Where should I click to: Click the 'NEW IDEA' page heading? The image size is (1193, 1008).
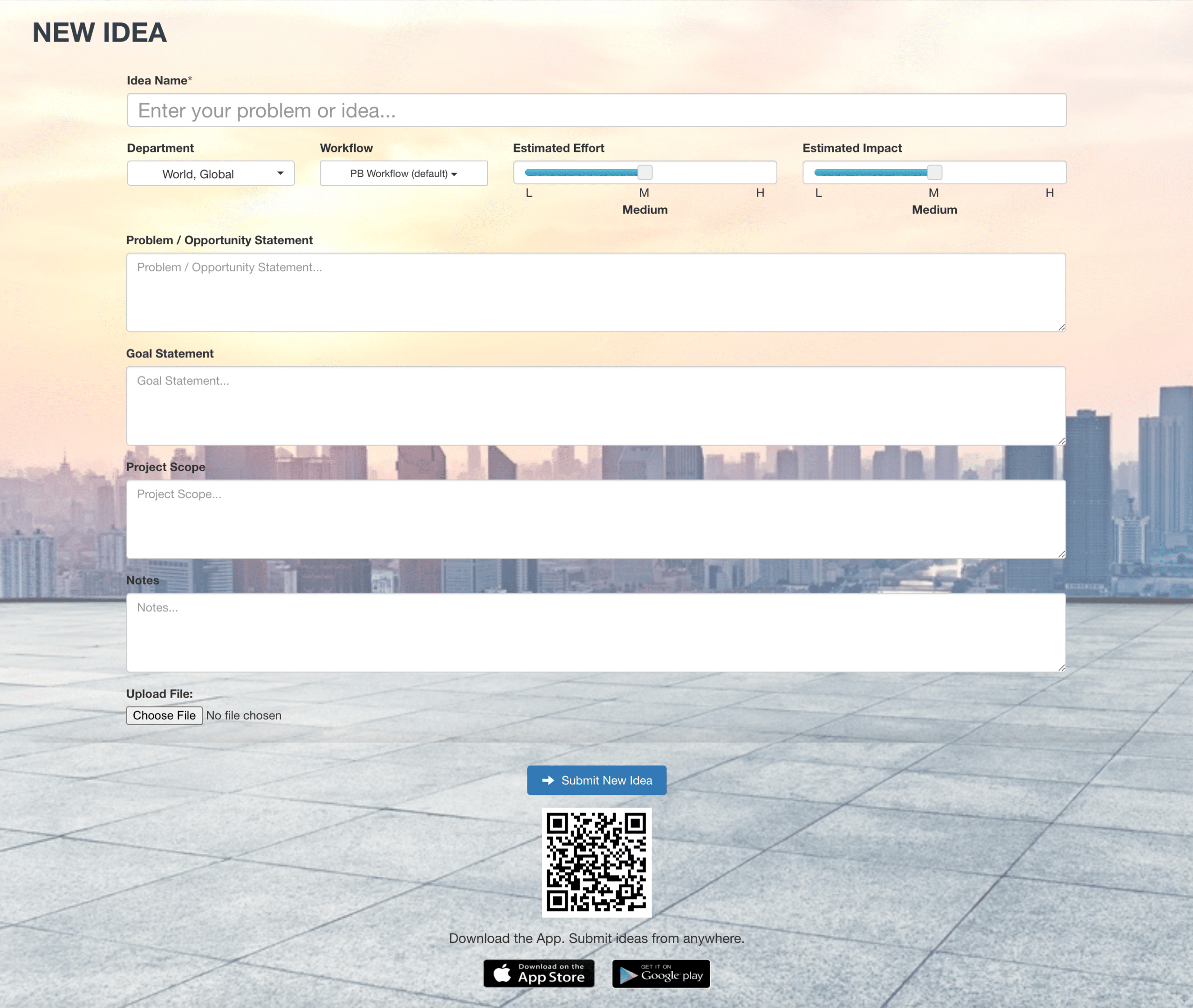point(100,33)
